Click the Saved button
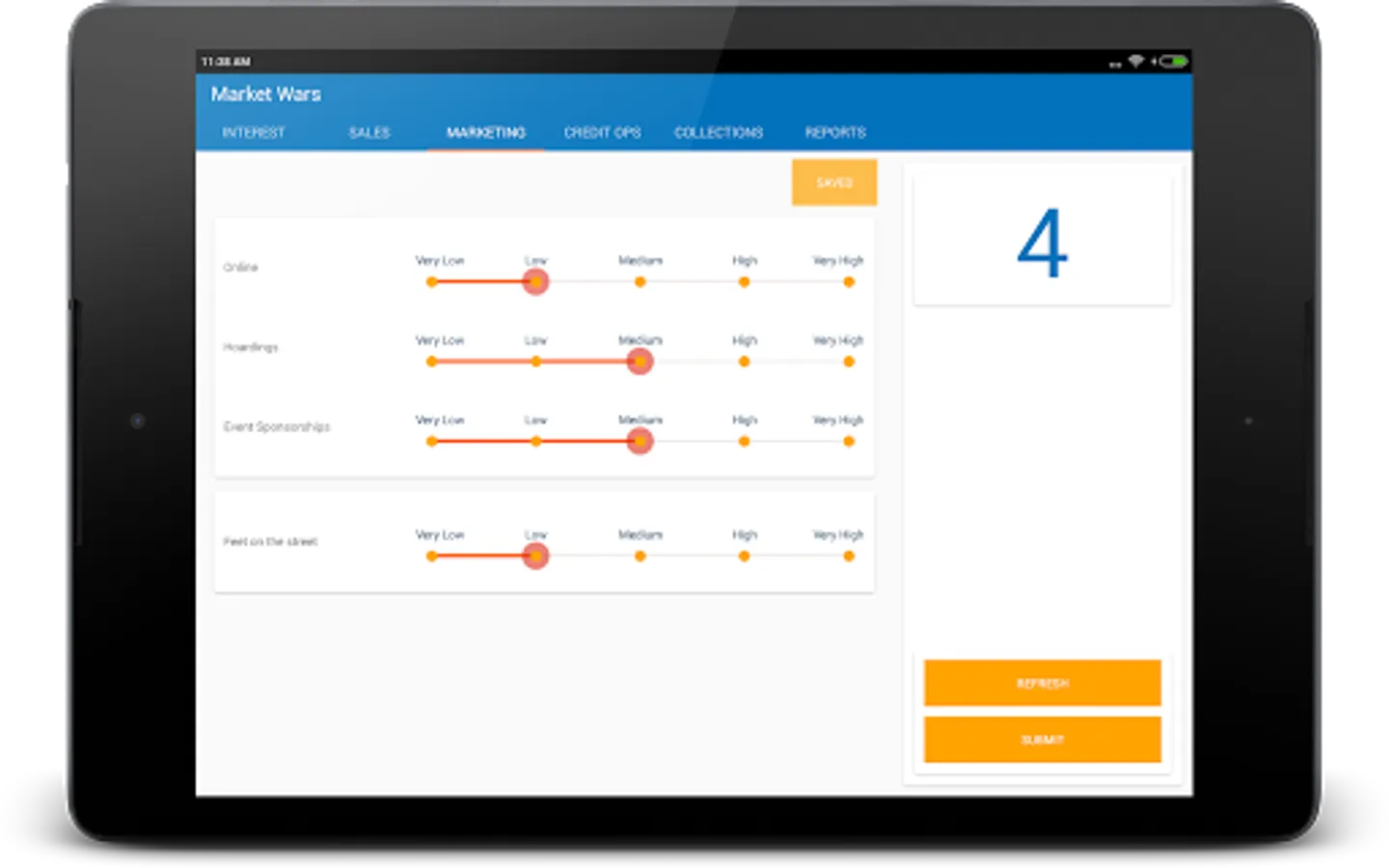The height and width of the screenshot is (868, 1389). (834, 182)
